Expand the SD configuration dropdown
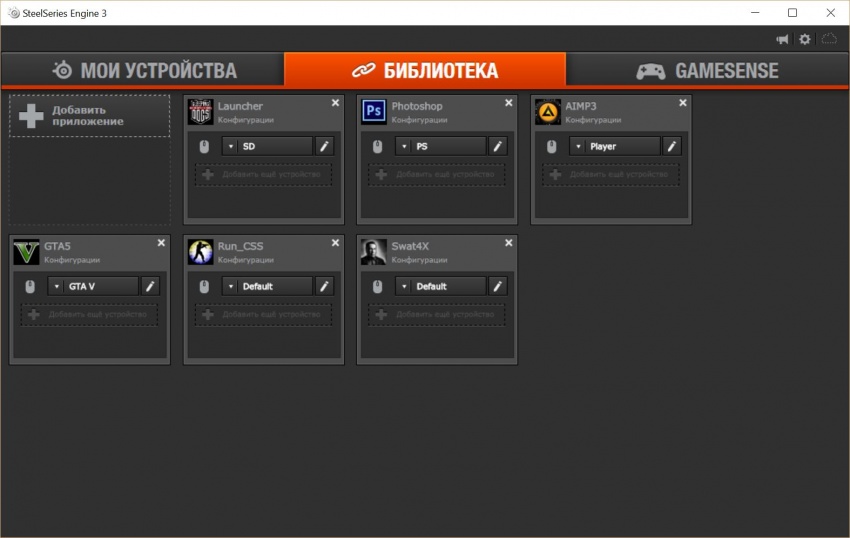This screenshot has height=538, width=850. pyautogui.click(x=267, y=146)
